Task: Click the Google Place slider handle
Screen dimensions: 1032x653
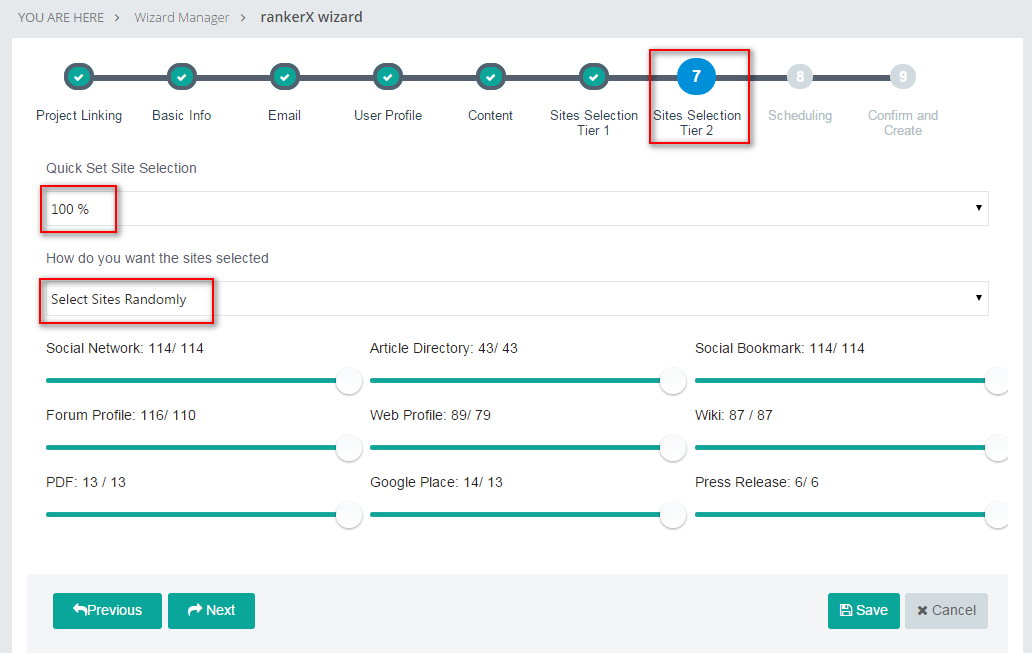Action: 673,515
